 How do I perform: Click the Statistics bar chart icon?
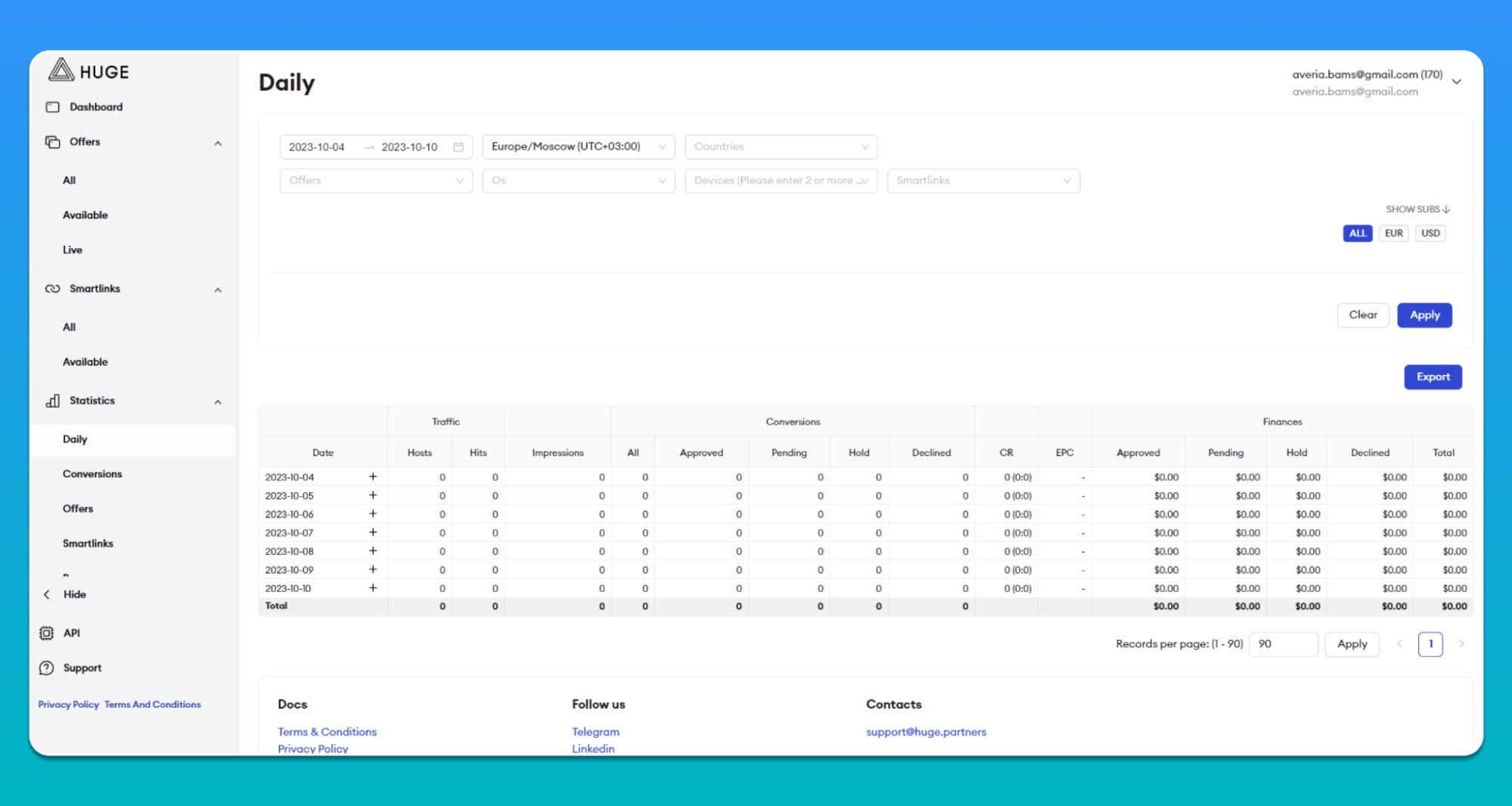[52, 401]
